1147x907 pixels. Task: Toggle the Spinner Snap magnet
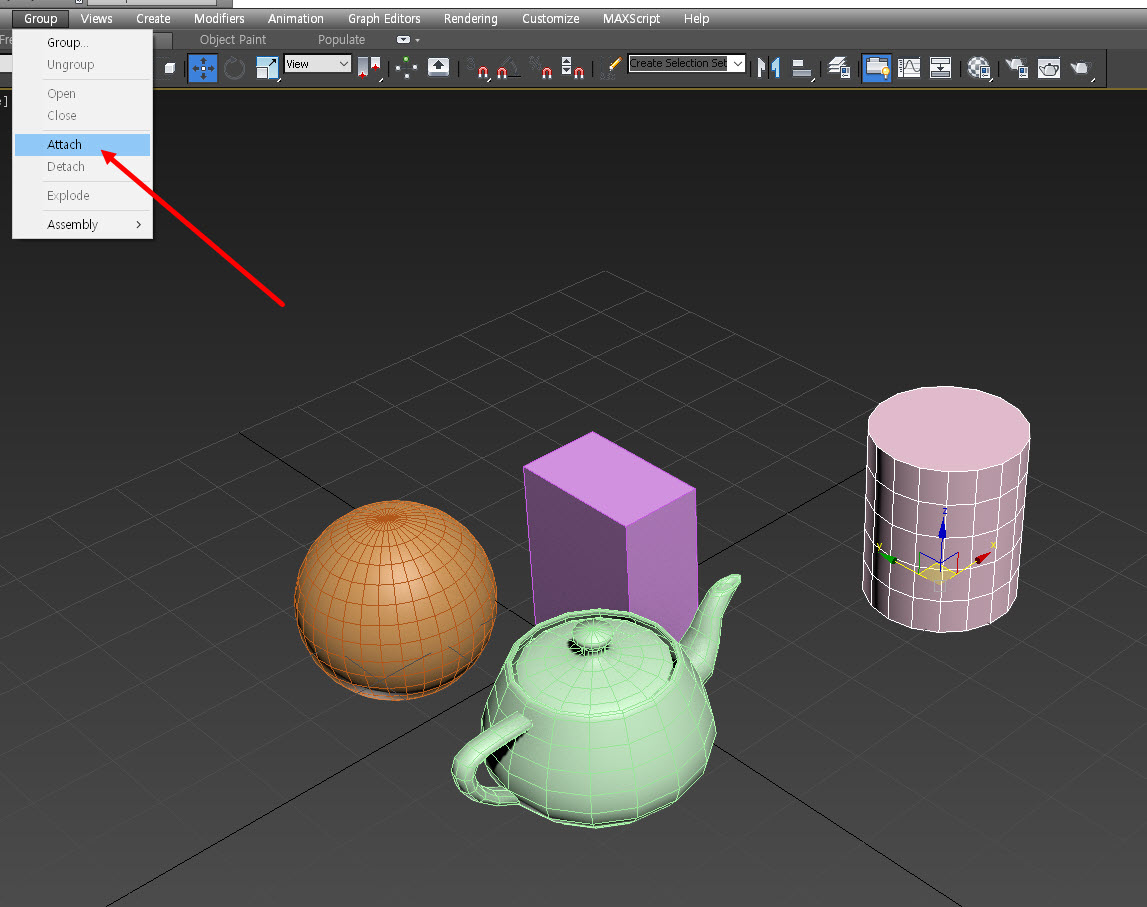pyautogui.click(x=572, y=68)
